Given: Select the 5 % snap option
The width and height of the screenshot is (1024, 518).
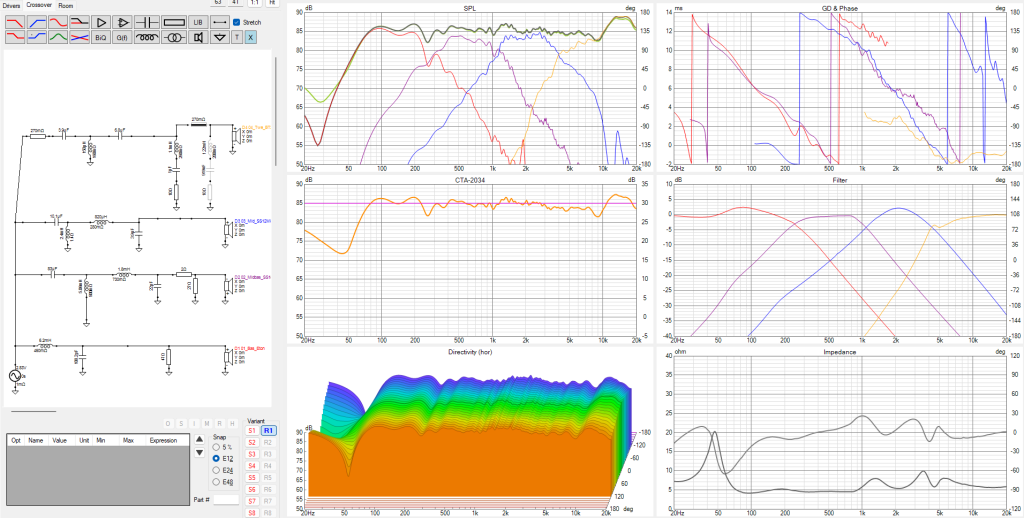Looking at the screenshot, I should point(215,447).
